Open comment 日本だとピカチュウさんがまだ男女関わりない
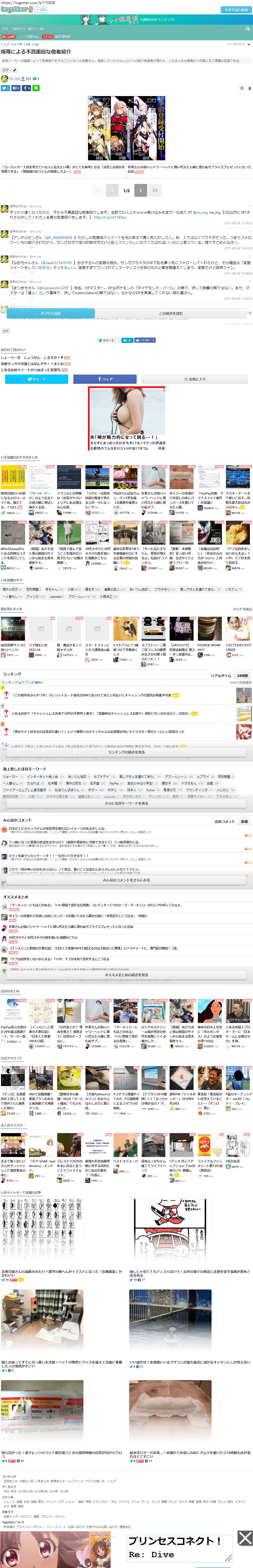The image size is (253, 1568). pyautogui.click(x=56, y=828)
